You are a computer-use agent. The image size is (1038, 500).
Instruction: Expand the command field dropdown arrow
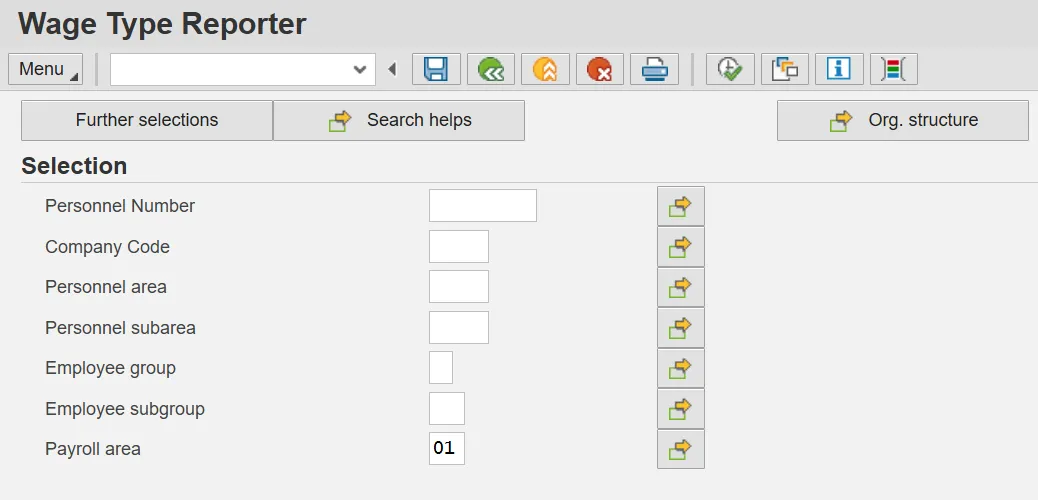tap(360, 69)
